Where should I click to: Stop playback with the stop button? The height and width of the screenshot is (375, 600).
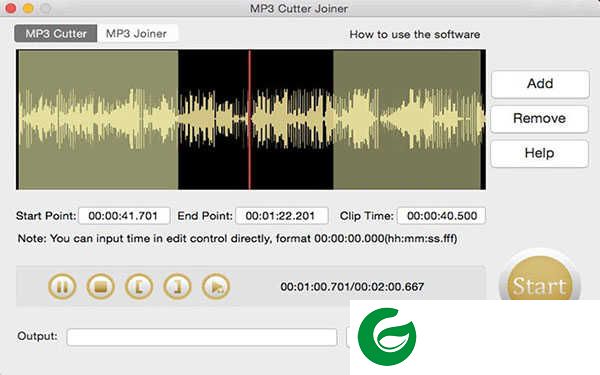pos(100,286)
